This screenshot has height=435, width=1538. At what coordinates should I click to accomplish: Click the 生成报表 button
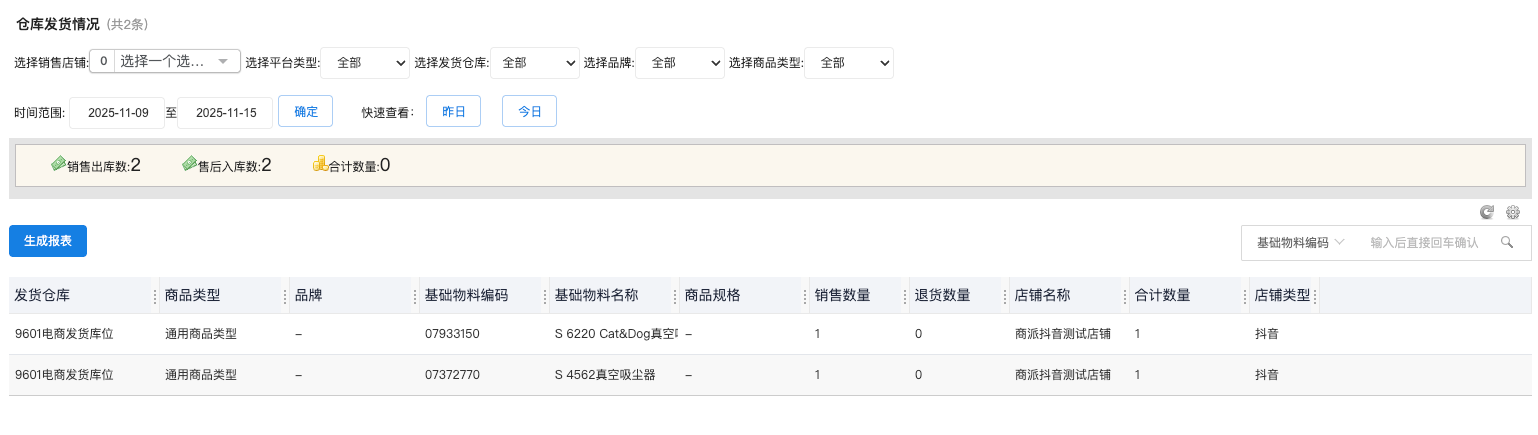(x=48, y=241)
